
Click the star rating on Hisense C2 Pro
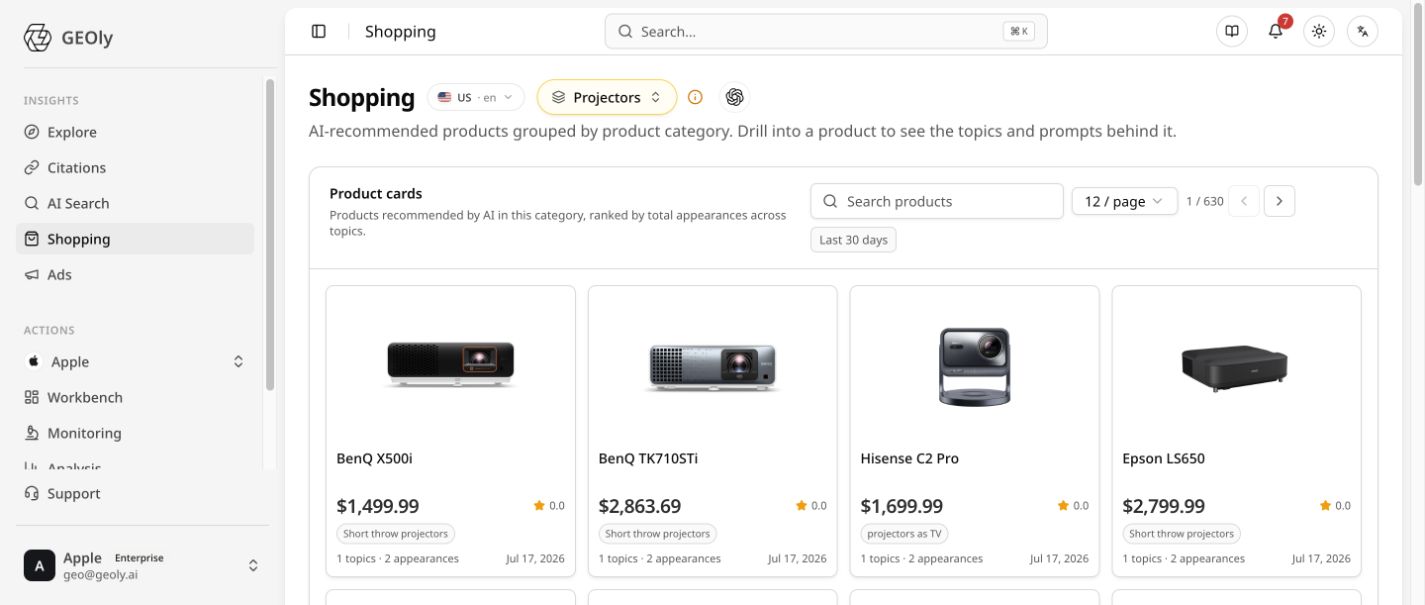(1073, 506)
